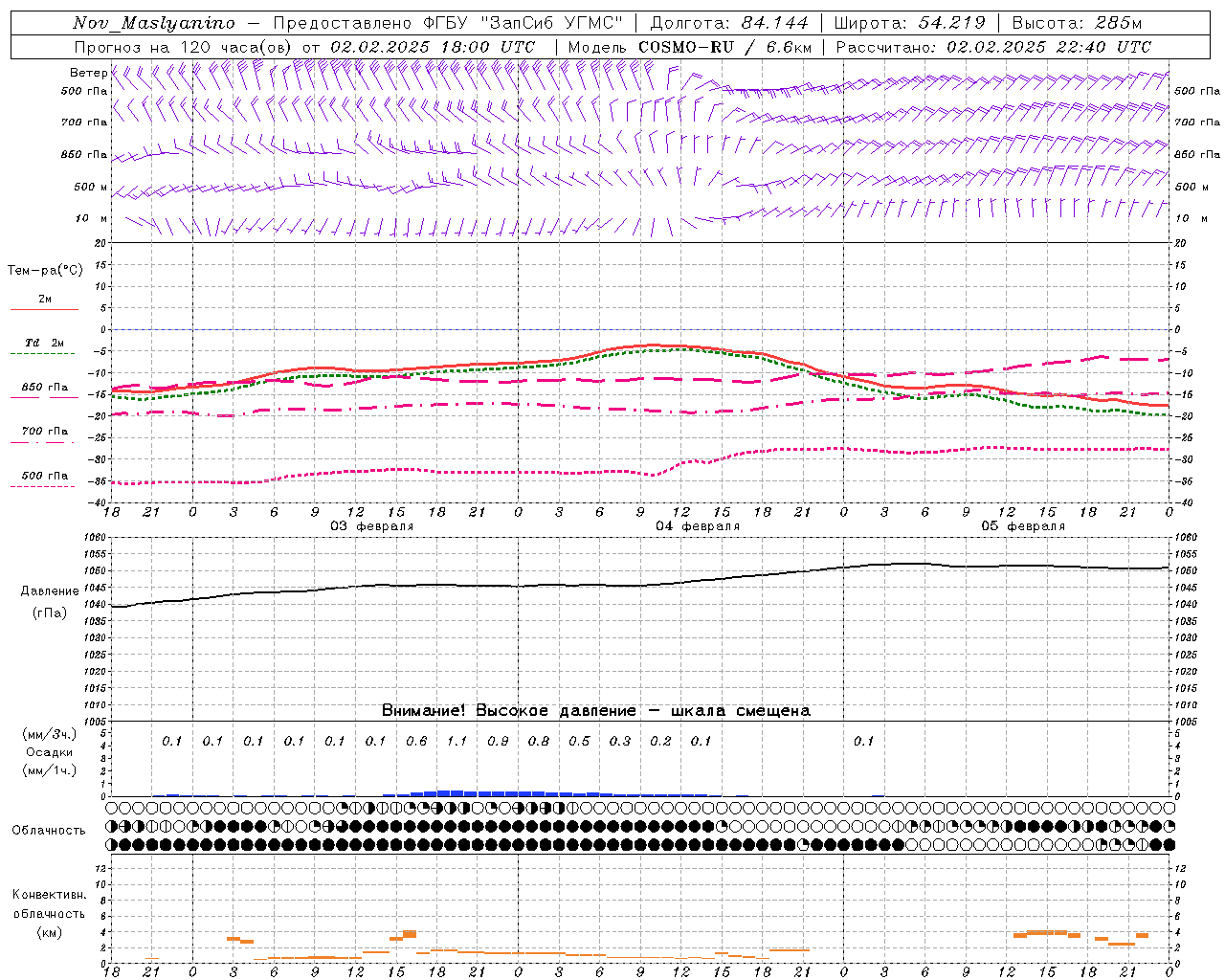Select the model name COSMO-RU / 6.6км
The image size is (1225, 980).
tap(724, 47)
